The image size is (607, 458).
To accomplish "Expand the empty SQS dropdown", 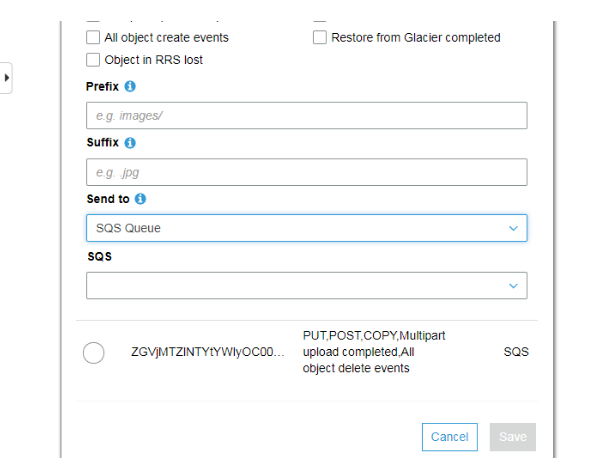I will pyautogui.click(x=306, y=285).
